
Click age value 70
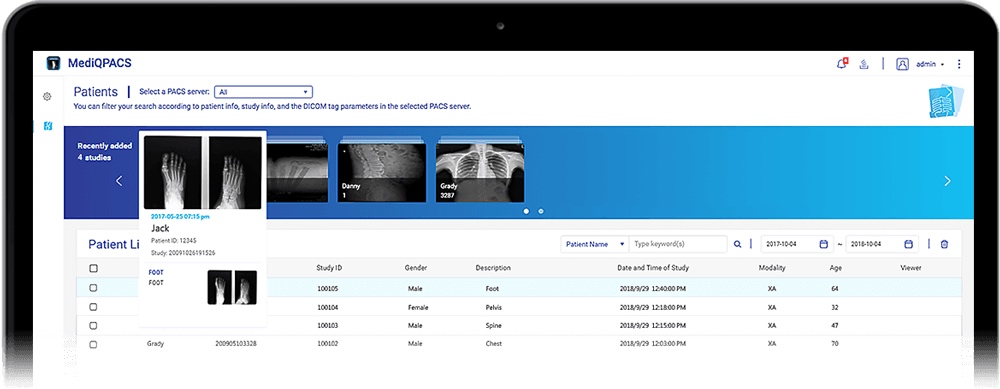pyautogui.click(x=834, y=344)
